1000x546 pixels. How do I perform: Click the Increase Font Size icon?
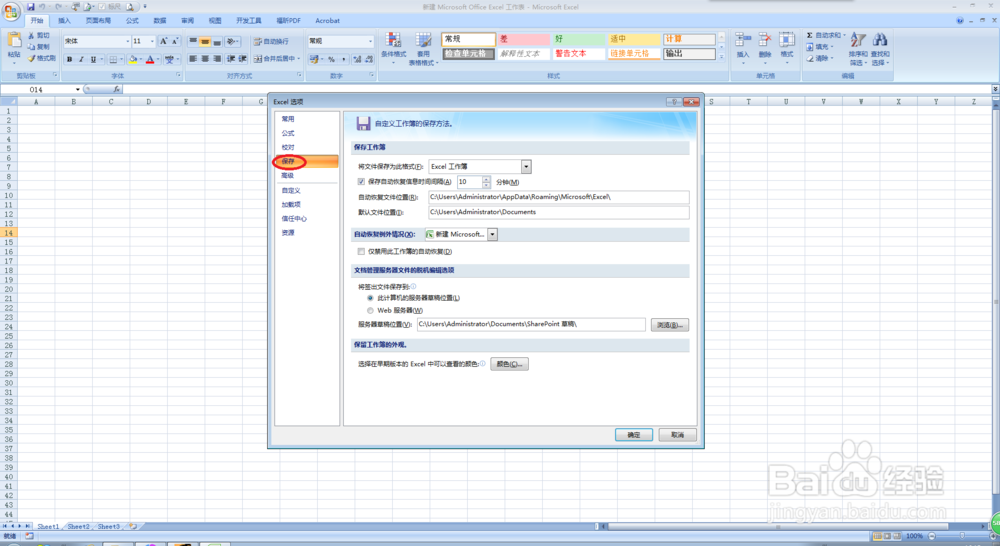164,41
